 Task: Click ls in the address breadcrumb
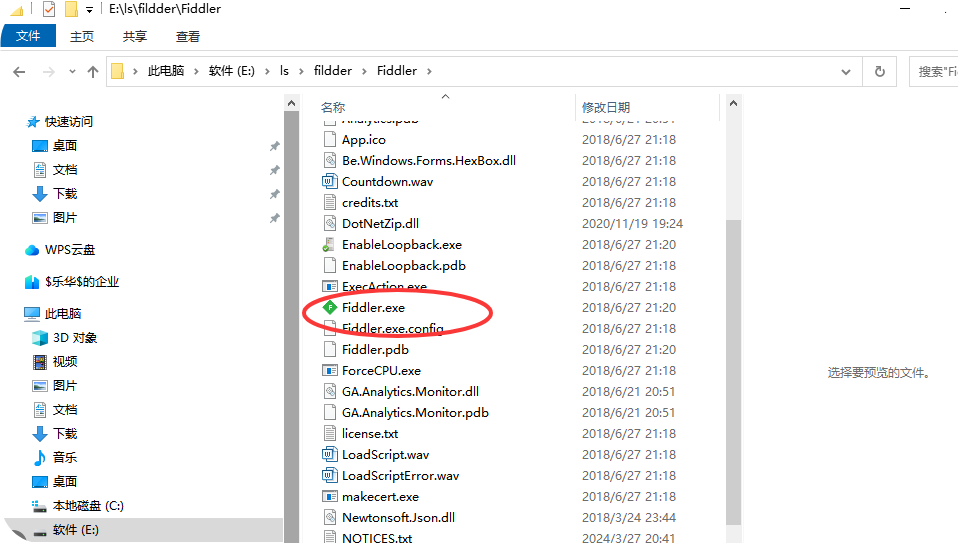click(284, 71)
